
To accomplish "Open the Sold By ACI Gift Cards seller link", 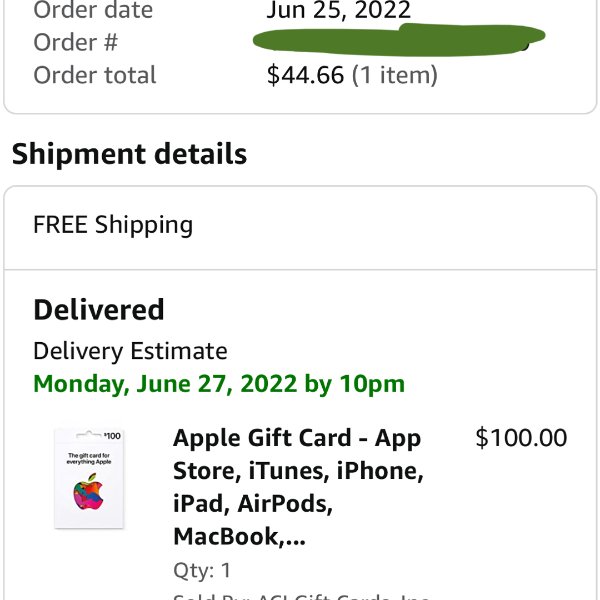I will click(x=301, y=596).
